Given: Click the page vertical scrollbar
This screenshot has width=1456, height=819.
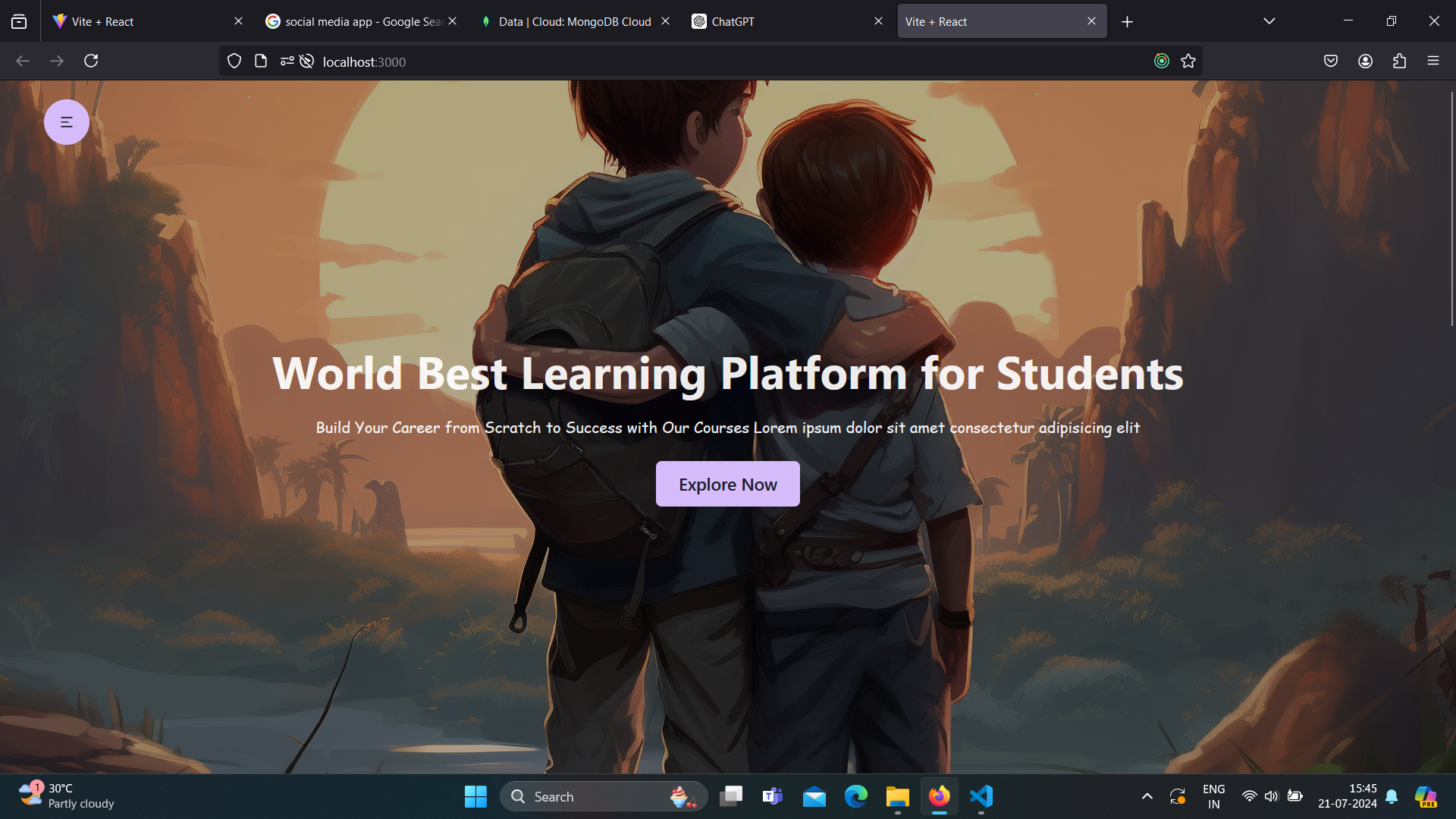Looking at the screenshot, I should click(x=1451, y=209).
